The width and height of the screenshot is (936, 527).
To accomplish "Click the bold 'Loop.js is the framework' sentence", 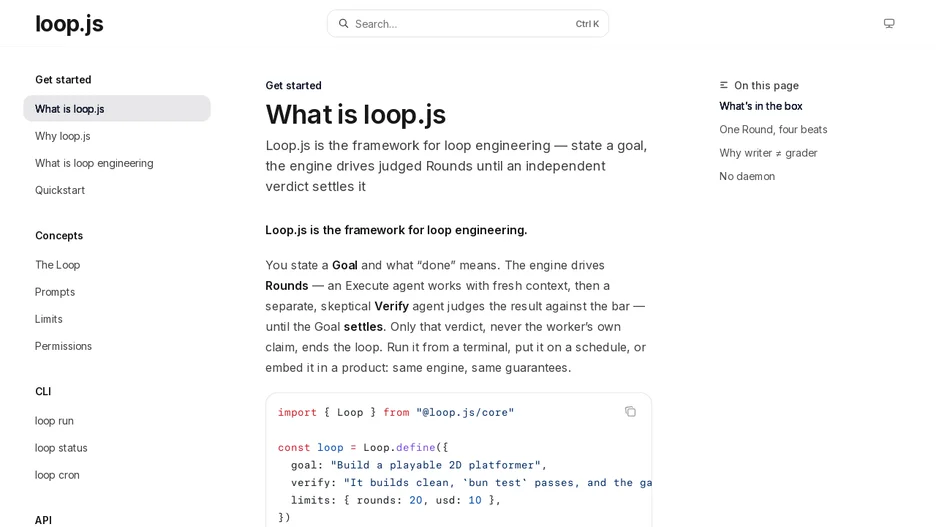I will 396,230.
